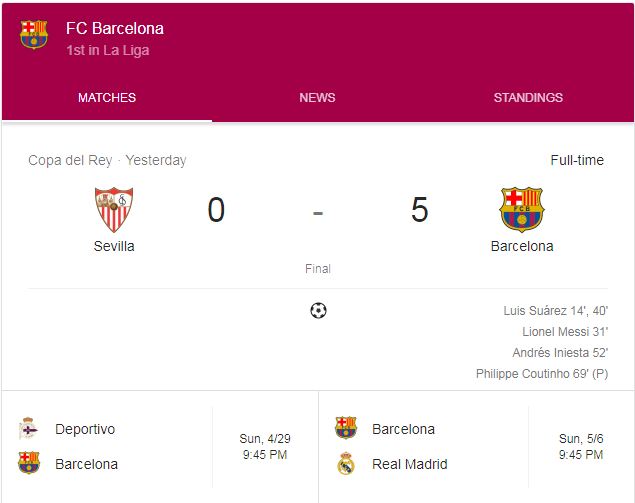The width and height of the screenshot is (635, 503).
Task: Open the Sevilla team name
Action: point(114,246)
